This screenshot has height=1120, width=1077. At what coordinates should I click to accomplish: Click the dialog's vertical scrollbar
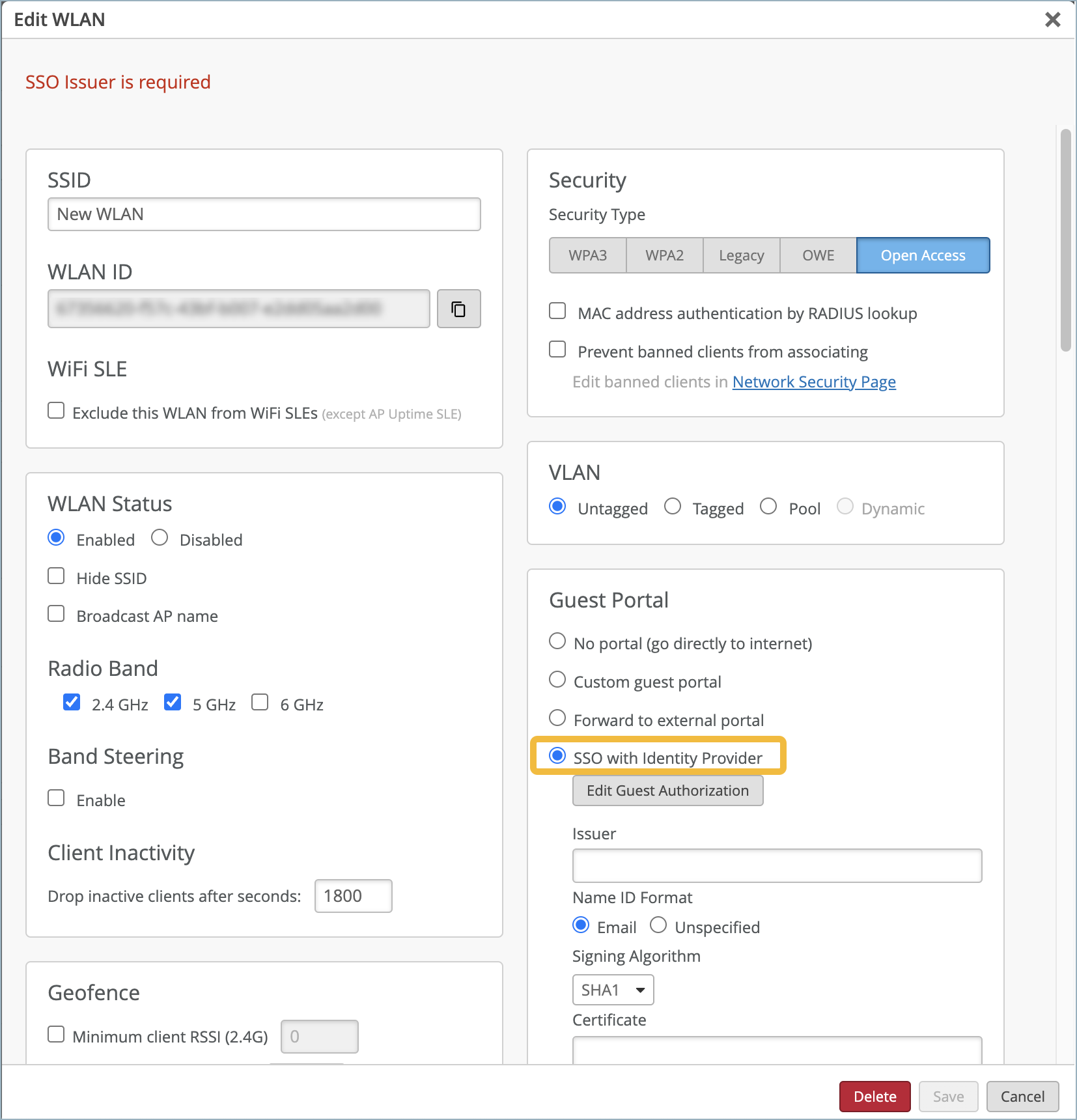[x=1065, y=240]
